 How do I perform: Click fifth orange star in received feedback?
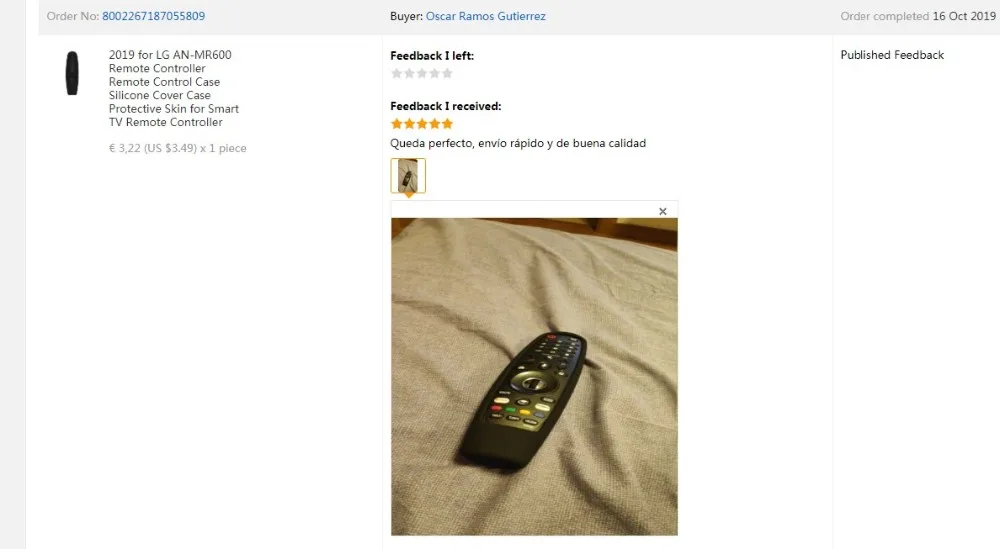447,124
